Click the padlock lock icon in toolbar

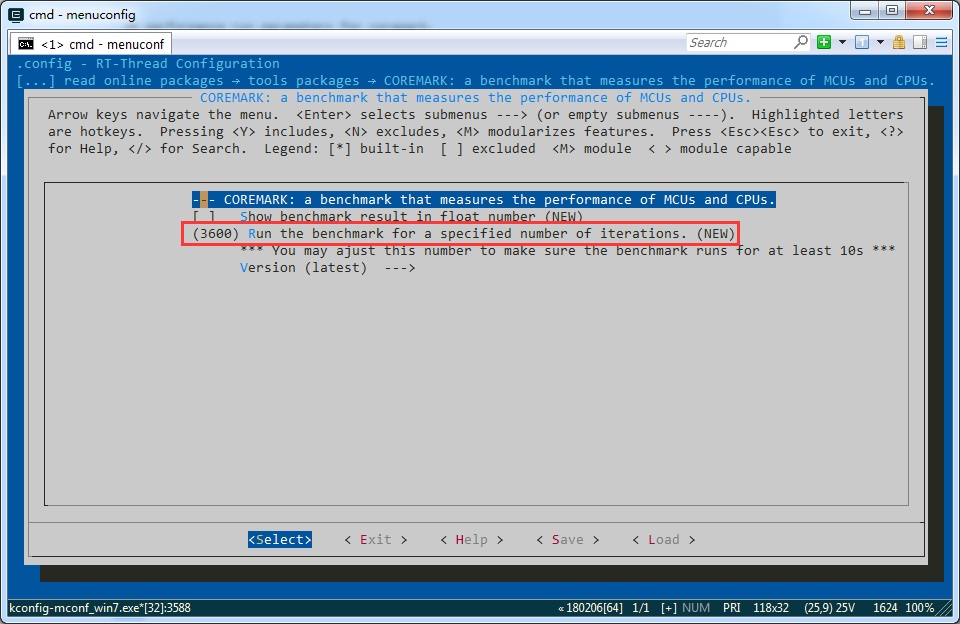[899, 42]
